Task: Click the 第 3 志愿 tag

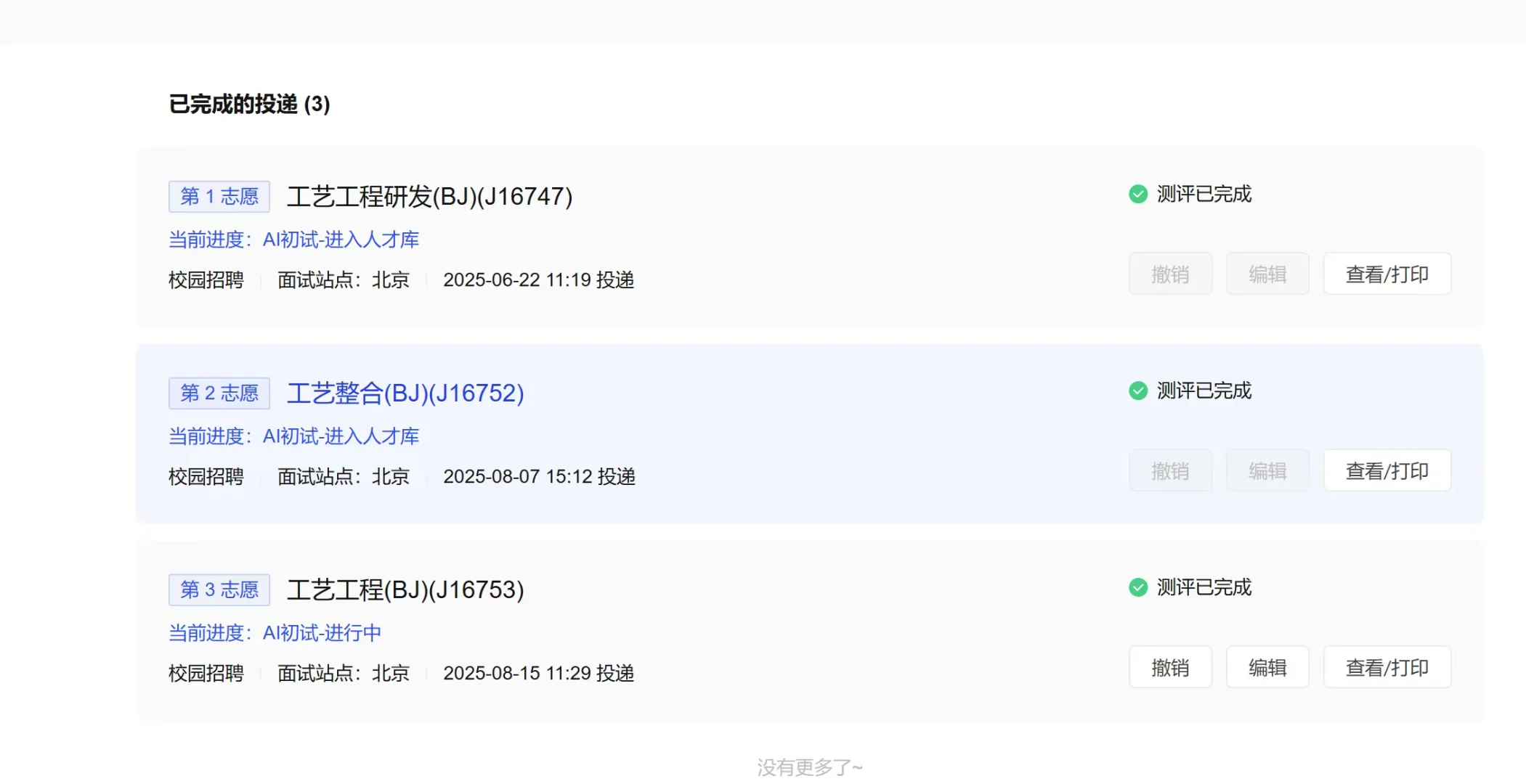Action: point(219,589)
